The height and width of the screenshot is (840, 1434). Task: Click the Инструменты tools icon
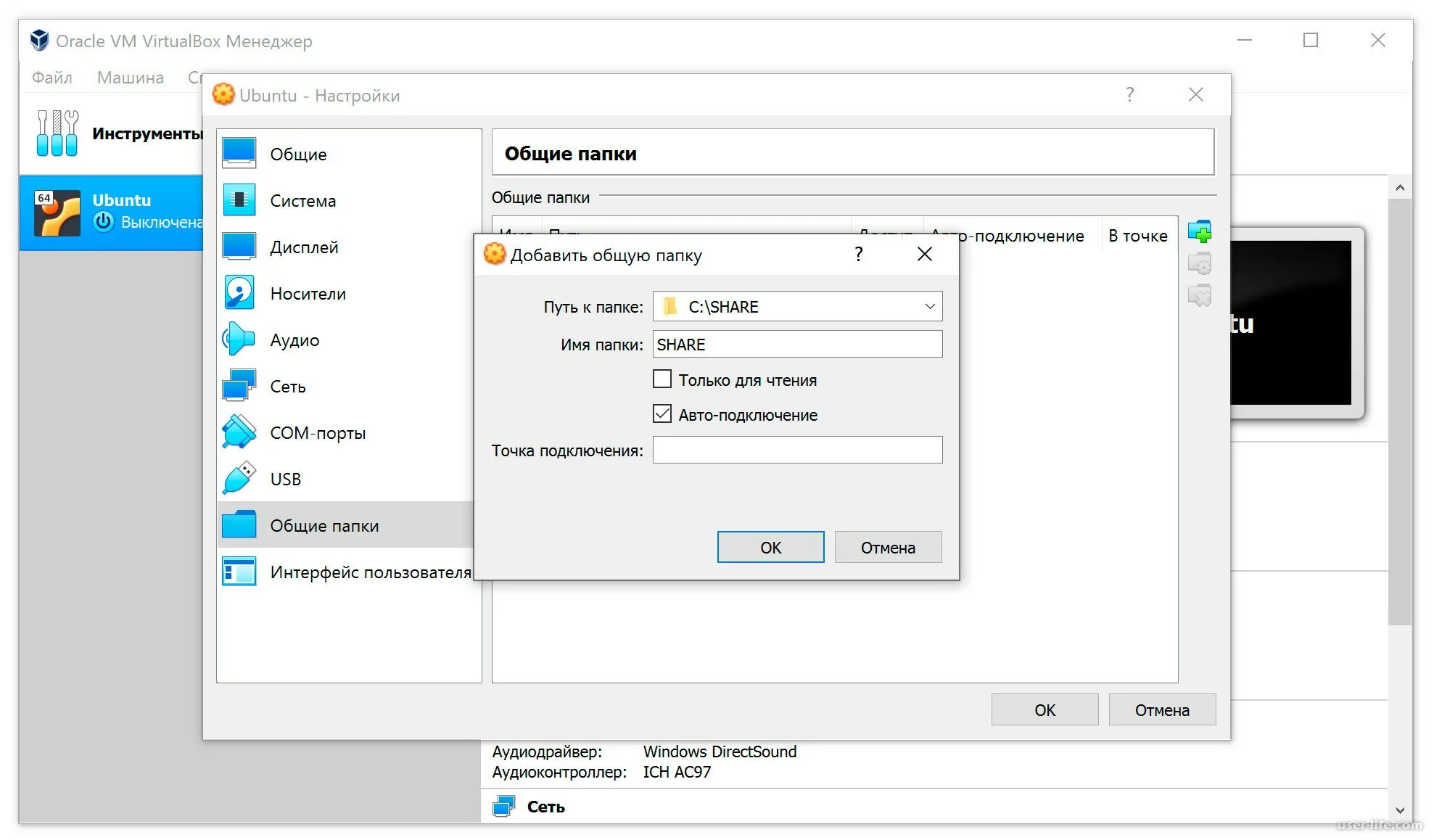tap(57, 133)
